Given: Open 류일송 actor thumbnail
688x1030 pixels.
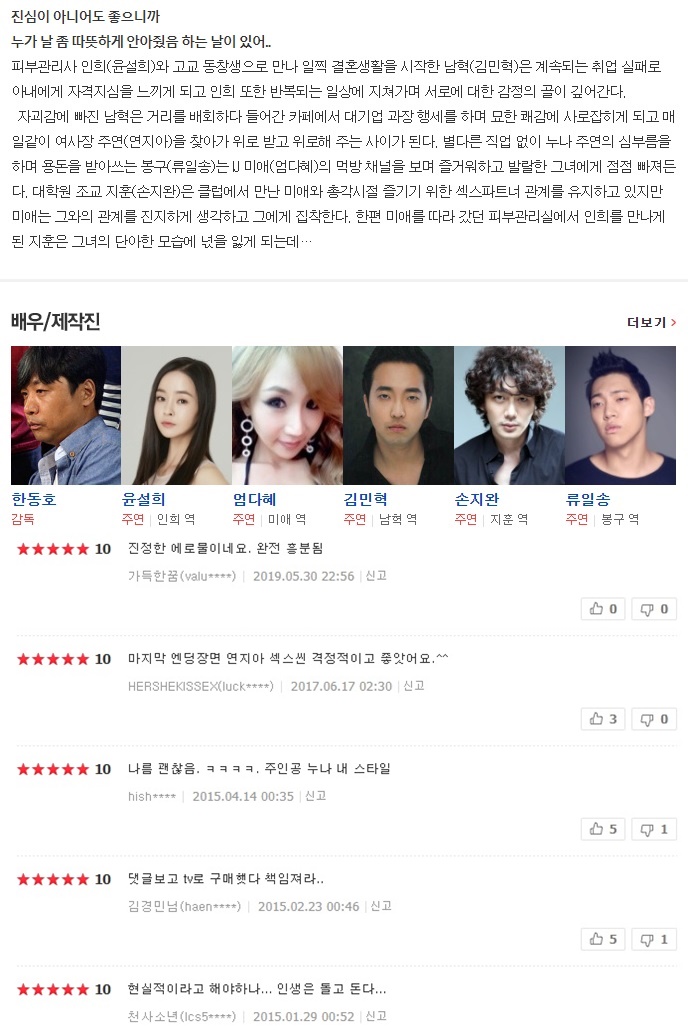Looking at the screenshot, I should coord(620,415).
